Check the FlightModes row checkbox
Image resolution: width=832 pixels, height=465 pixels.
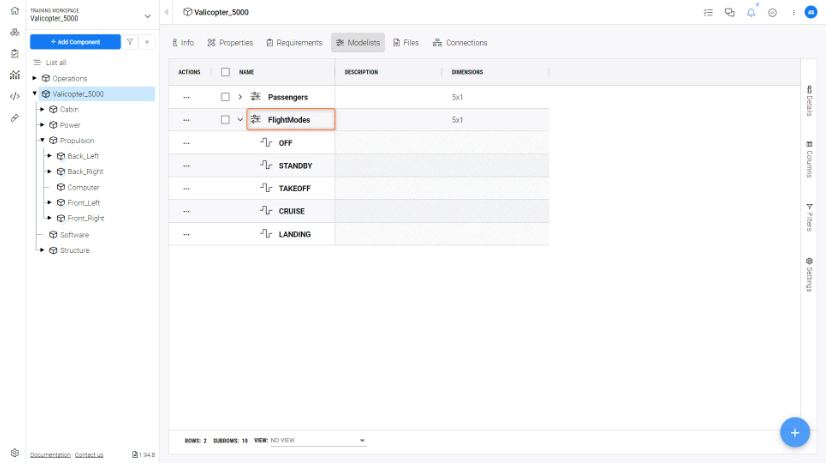[227, 120]
